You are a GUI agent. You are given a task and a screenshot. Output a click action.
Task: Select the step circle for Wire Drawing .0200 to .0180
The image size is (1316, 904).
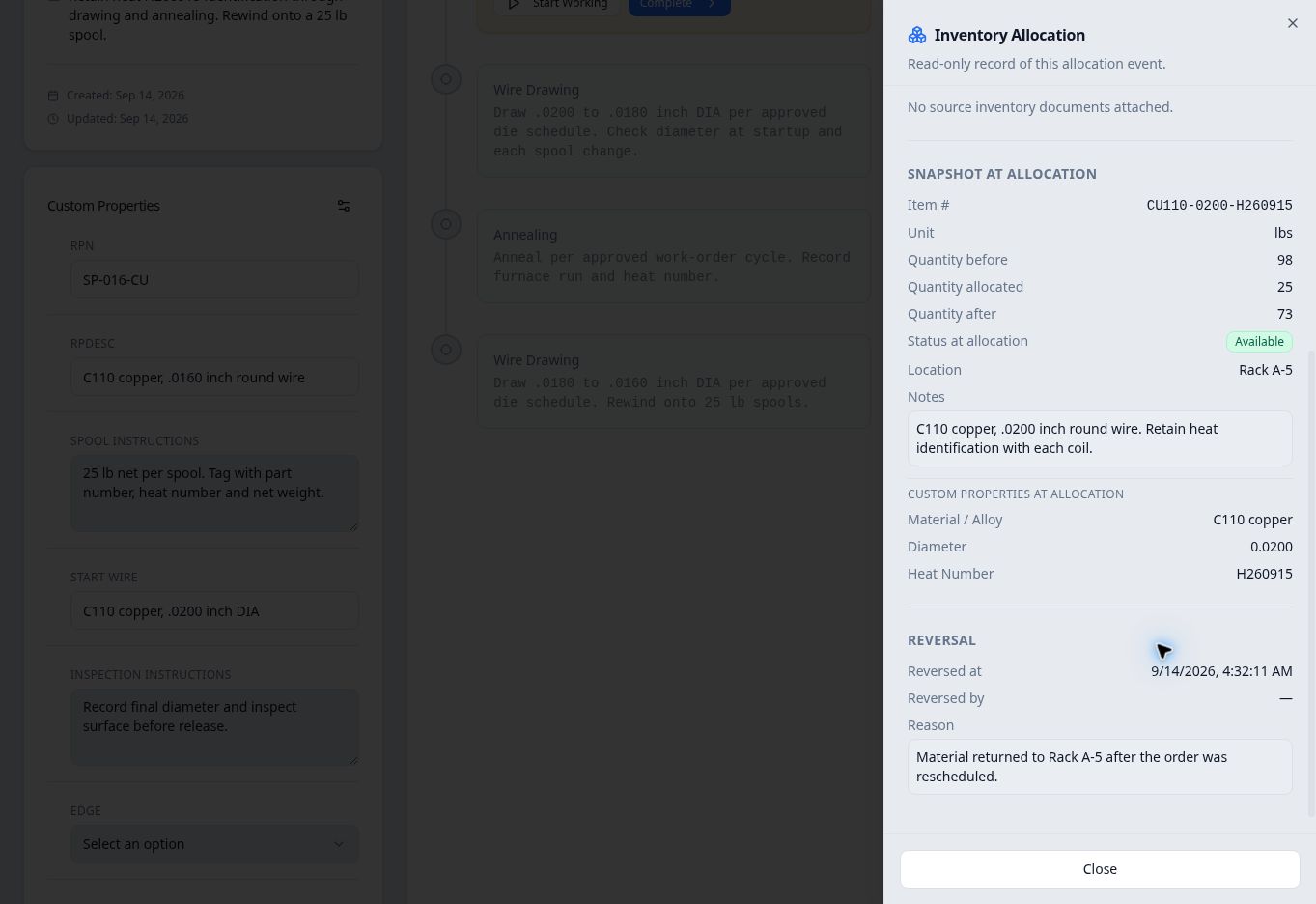tap(446, 79)
